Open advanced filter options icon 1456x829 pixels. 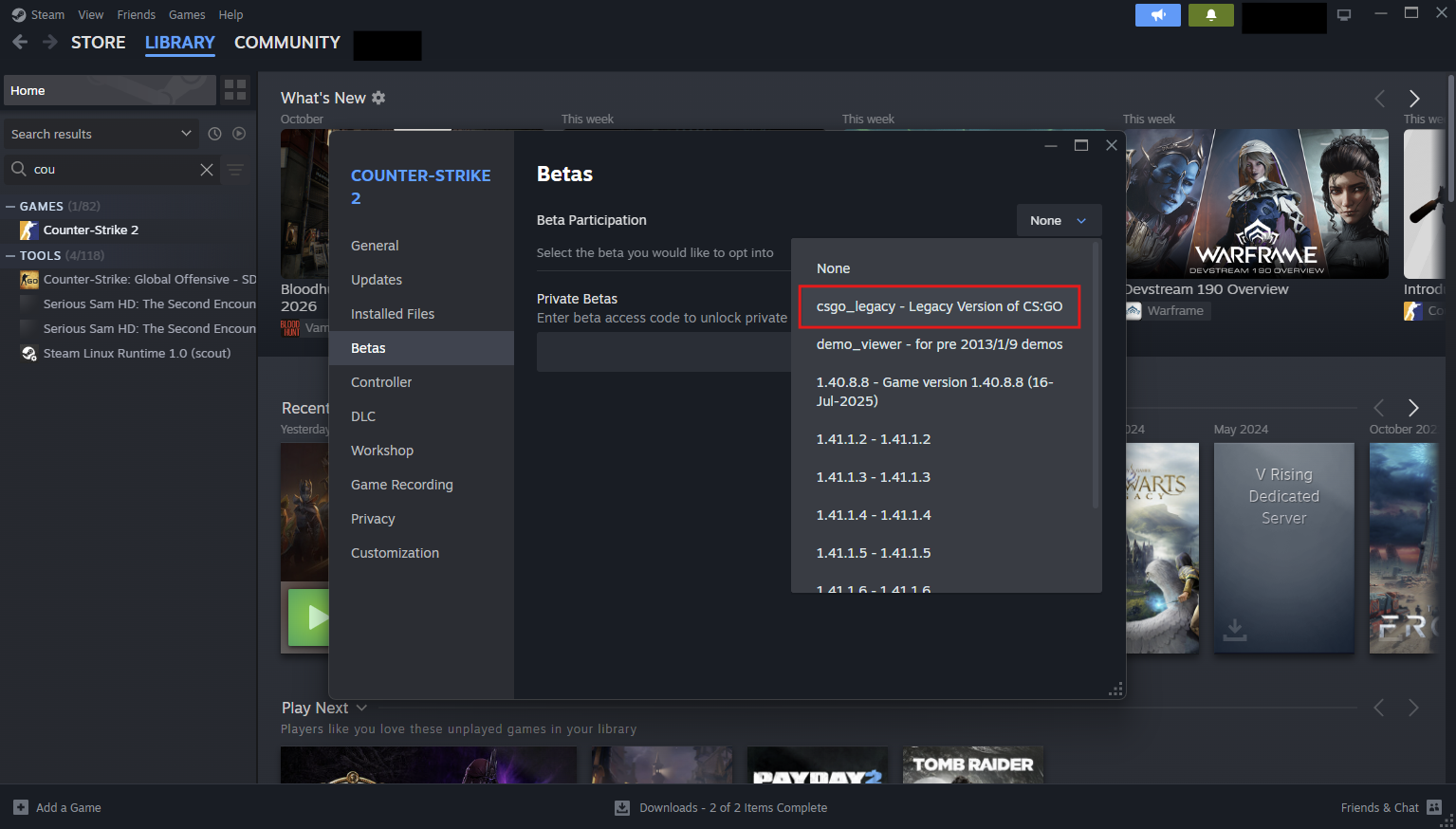235,170
